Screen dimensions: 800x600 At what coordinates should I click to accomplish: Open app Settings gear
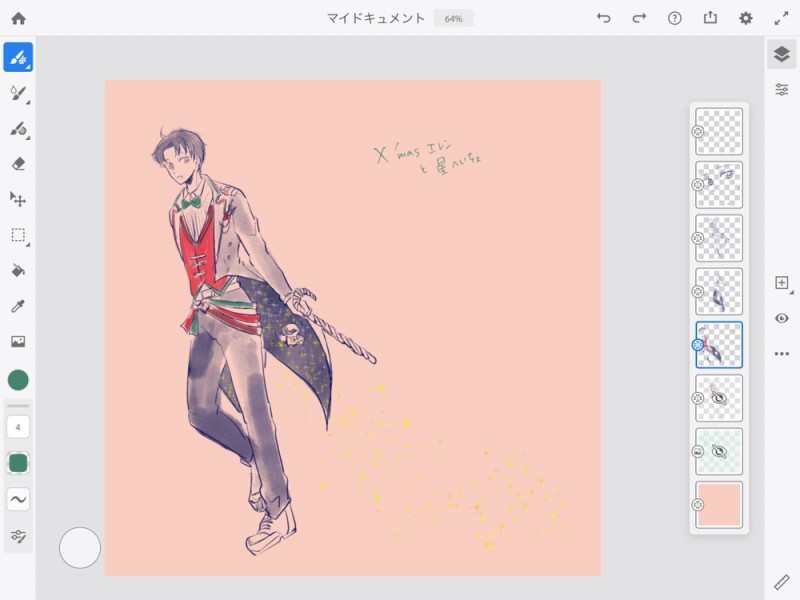[x=746, y=19]
